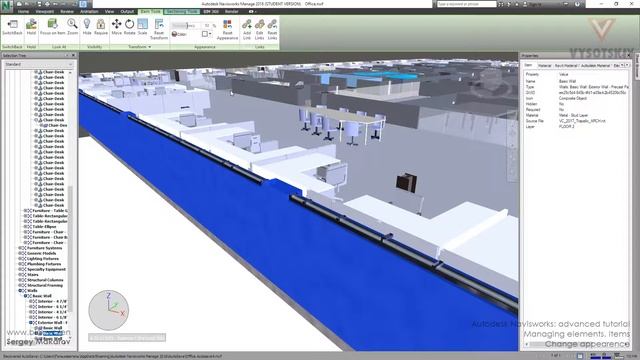Open the Navisworks application menu logo
The width and height of the screenshot is (640, 360).
(6, 6)
